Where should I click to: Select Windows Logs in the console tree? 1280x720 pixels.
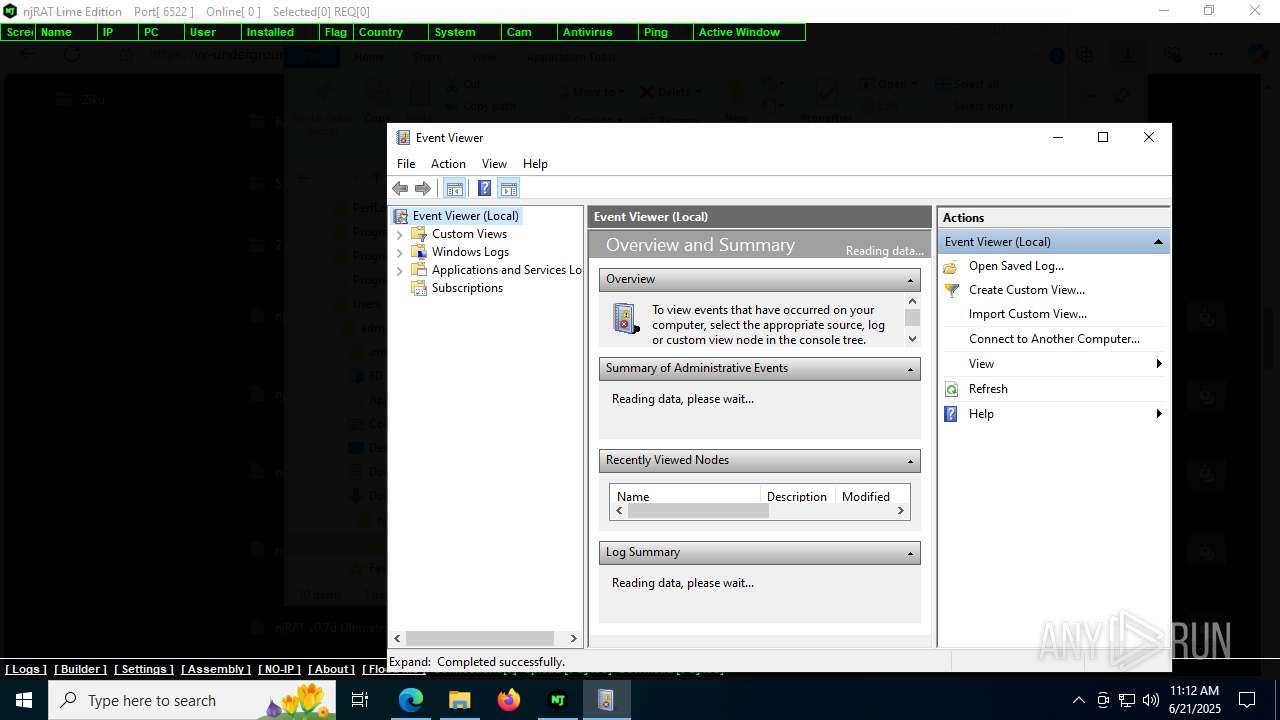click(470, 252)
